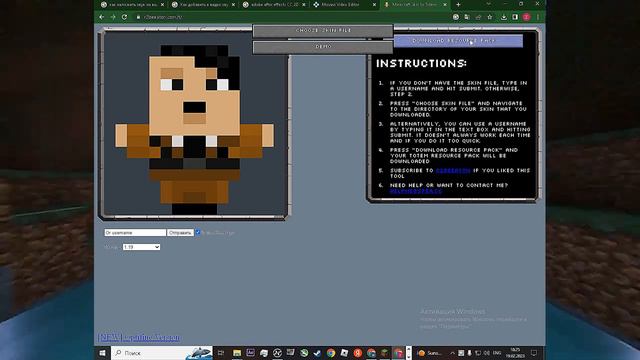Screen dimensions: 640x360
Task: Click the Demo button
Action: pos(323,47)
